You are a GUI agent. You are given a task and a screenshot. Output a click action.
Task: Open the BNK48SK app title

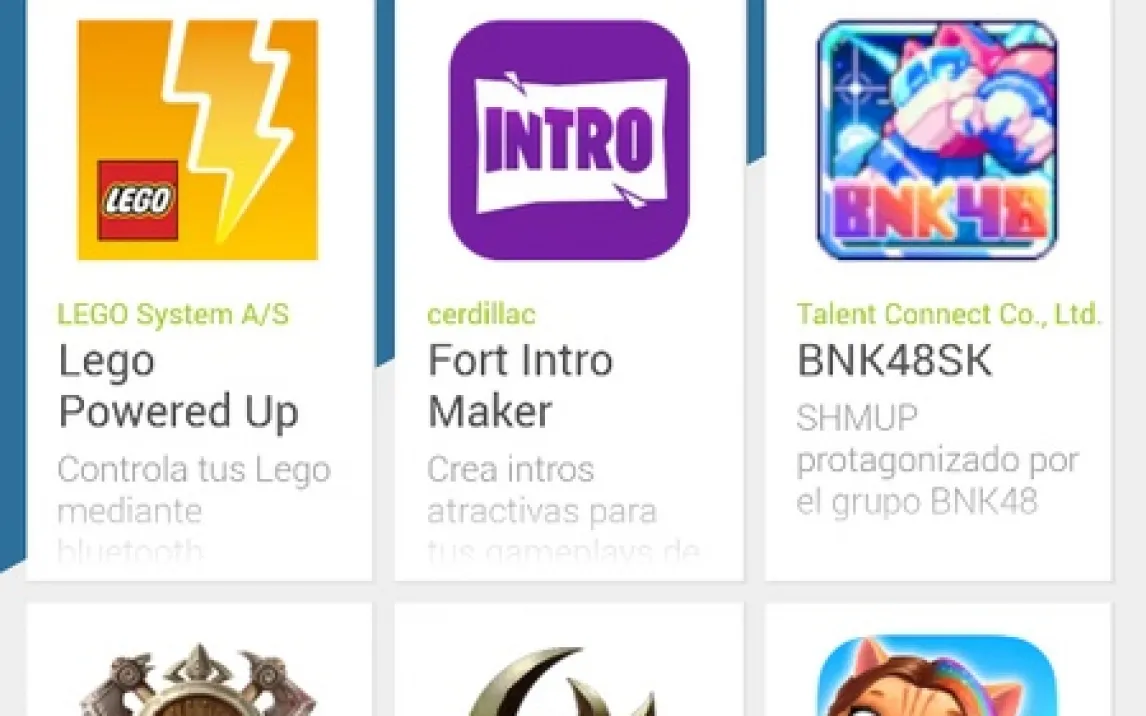pyautogui.click(x=895, y=360)
